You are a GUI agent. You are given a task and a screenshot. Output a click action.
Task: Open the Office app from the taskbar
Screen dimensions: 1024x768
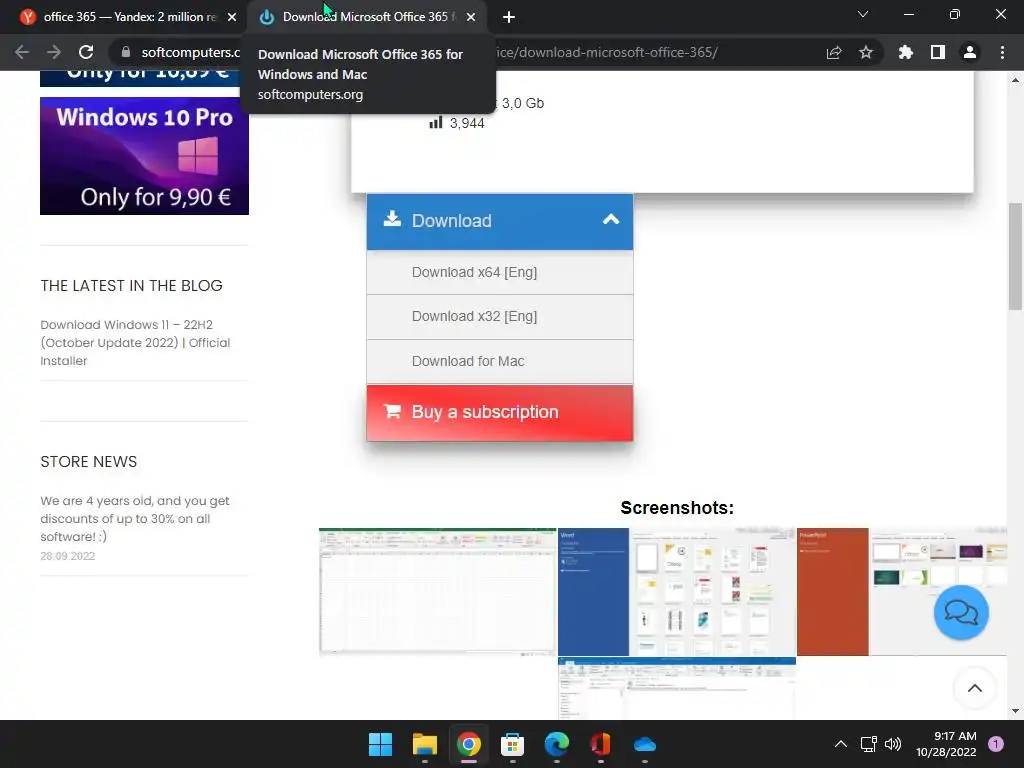pos(601,744)
